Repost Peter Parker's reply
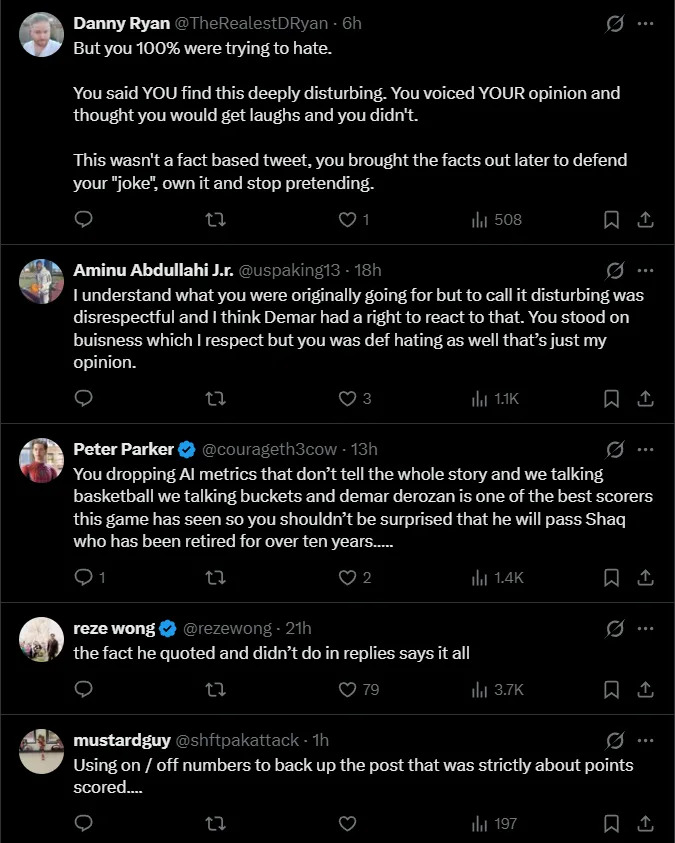The height and width of the screenshot is (843, 675). click(x=214, y=576)
